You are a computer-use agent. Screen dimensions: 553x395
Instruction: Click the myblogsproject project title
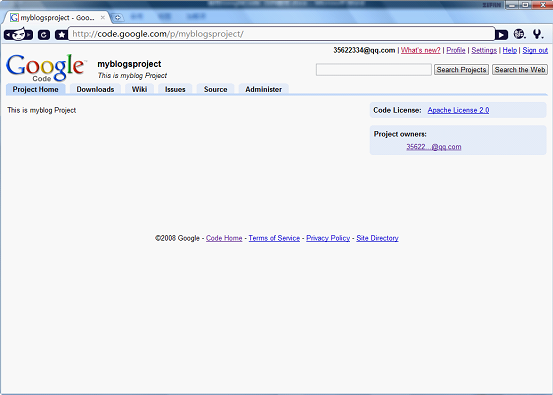click(129, 64)
